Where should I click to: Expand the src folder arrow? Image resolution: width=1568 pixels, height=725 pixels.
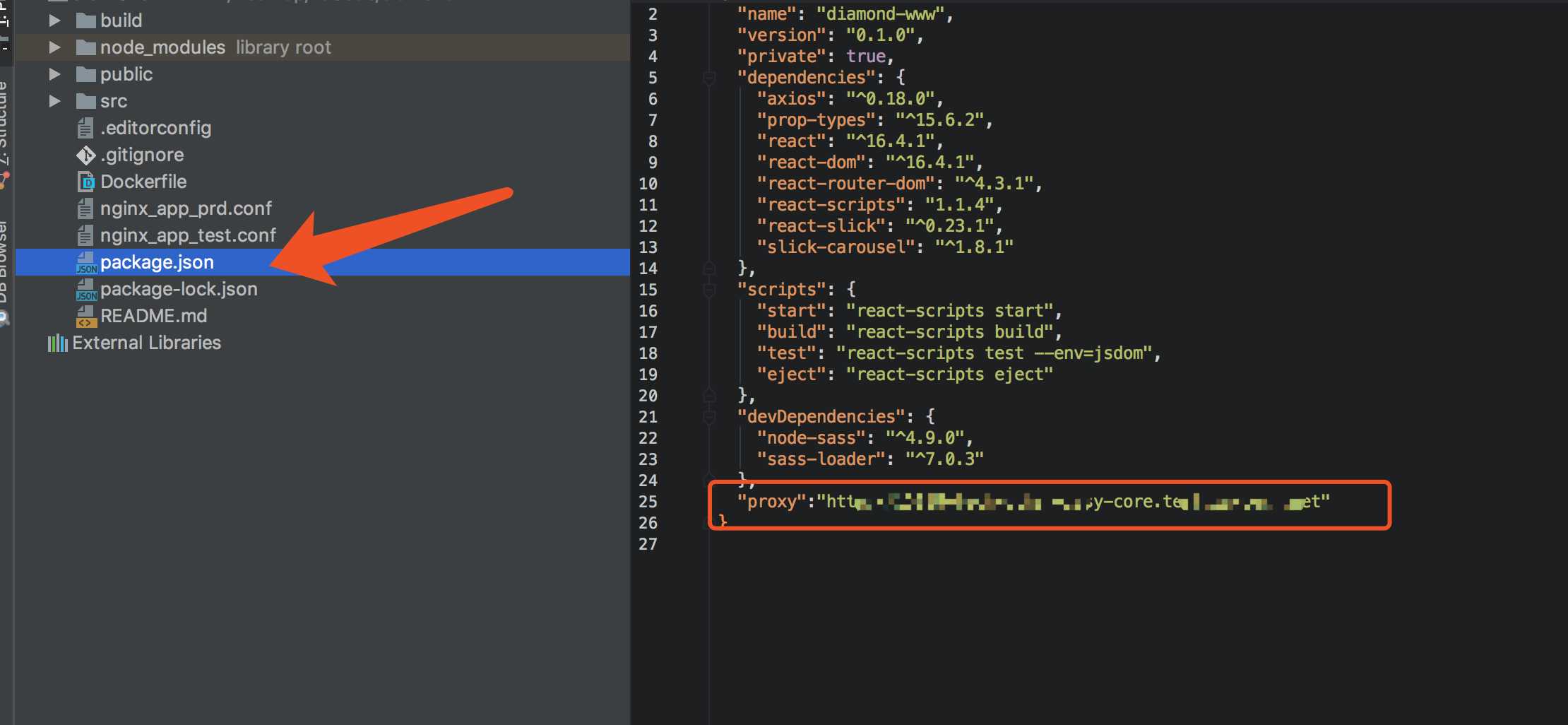point(54,101)
